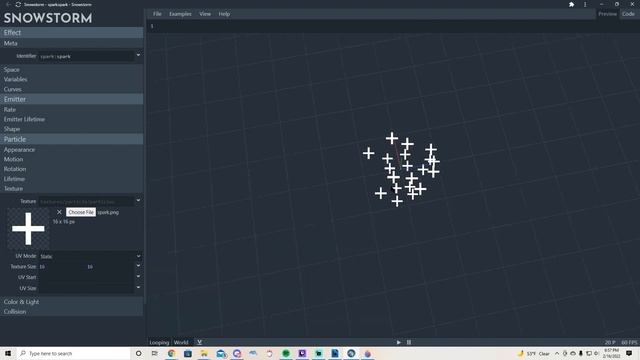The image size is (640, 360).
Task: Expand the Rotation section
Action: tap(71, 169)
